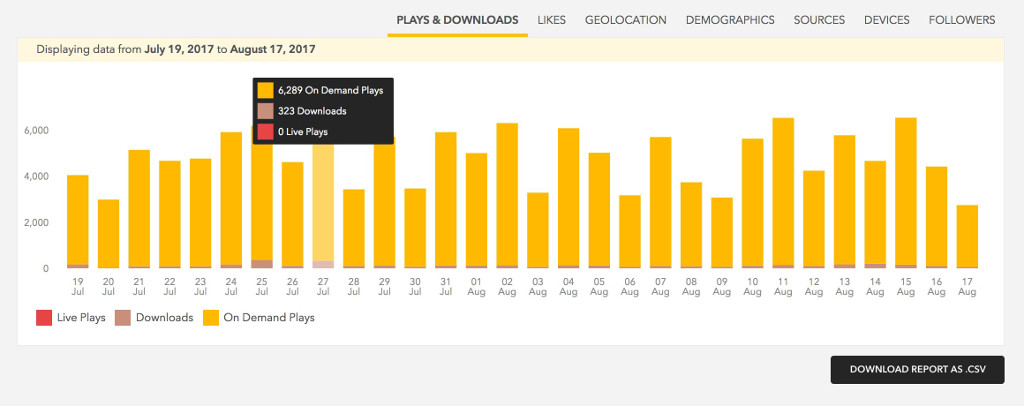Select the 20 Jul bar

tap(108, 233)
